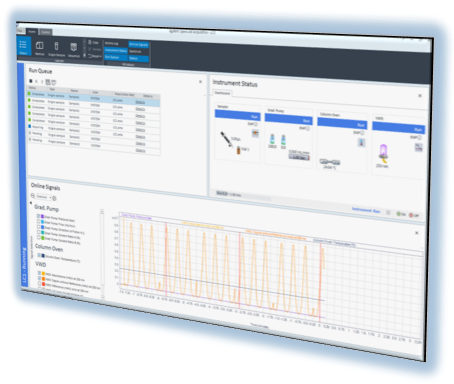The width and height of the screenshot is (454, 384).
Task: Click the purple VWD lamp icon
Action: 383,152
